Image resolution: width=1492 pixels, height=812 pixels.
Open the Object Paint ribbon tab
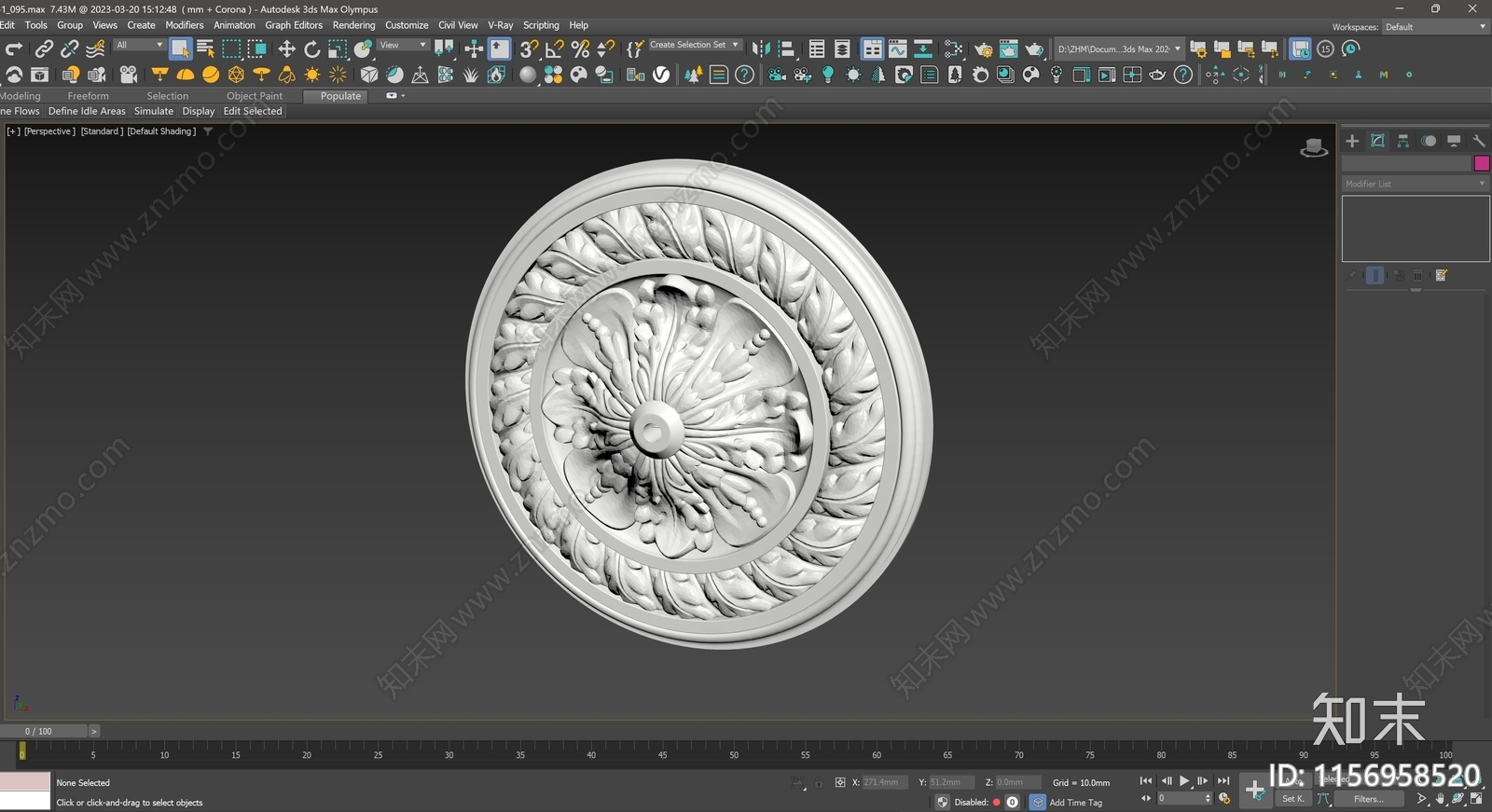click(255, 96)
